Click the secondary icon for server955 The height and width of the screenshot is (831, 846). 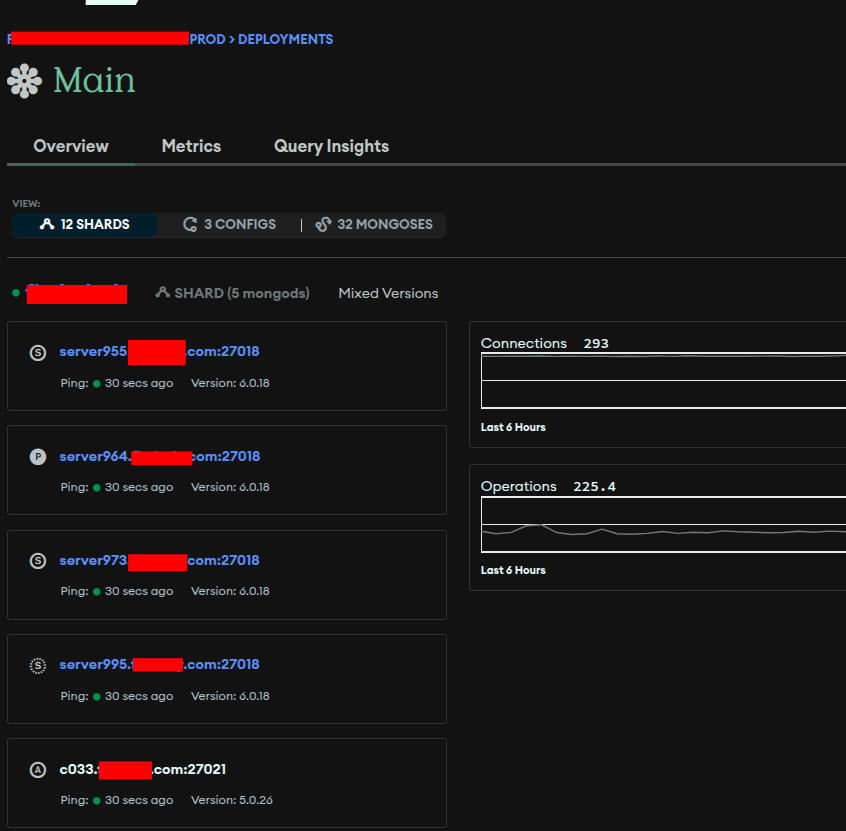38,353
